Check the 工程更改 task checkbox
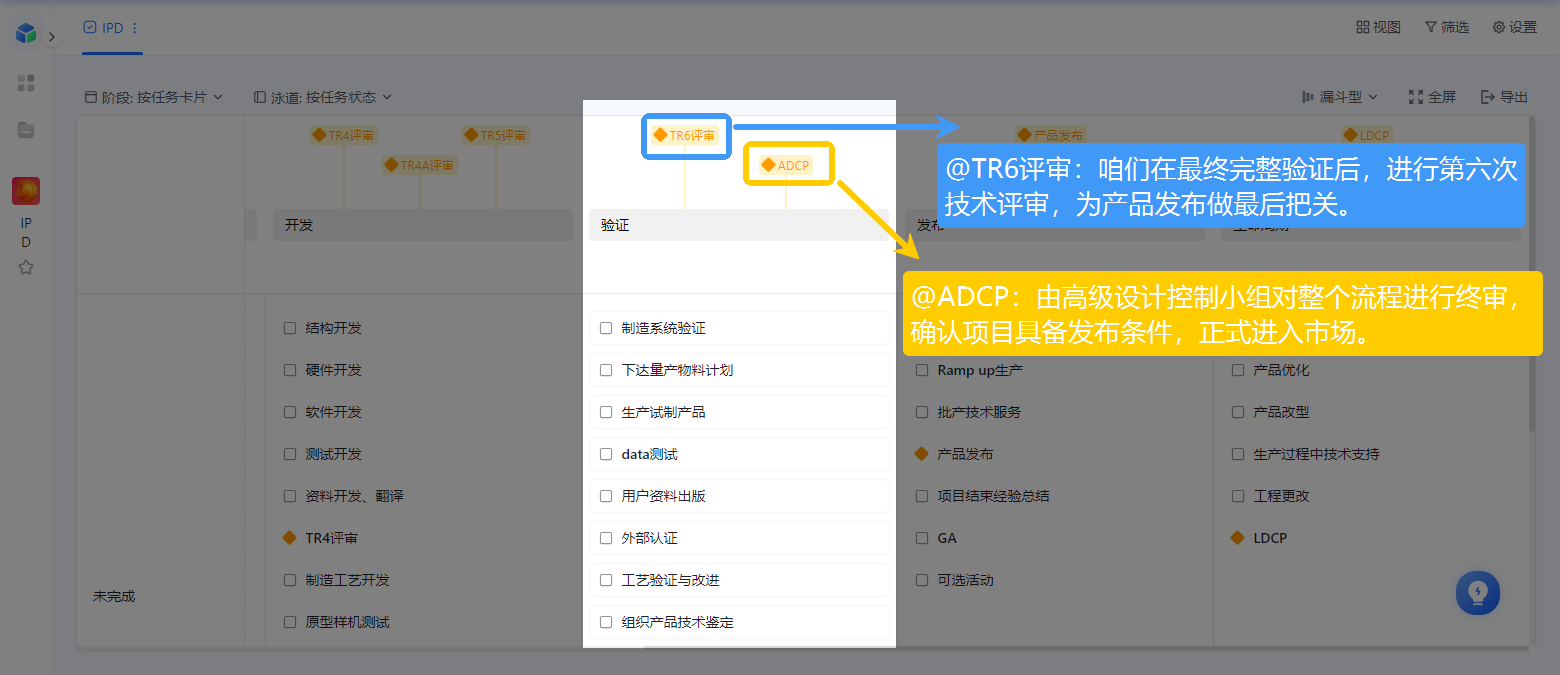Screen dimensions: 1560x675 tap(1238, 496)
